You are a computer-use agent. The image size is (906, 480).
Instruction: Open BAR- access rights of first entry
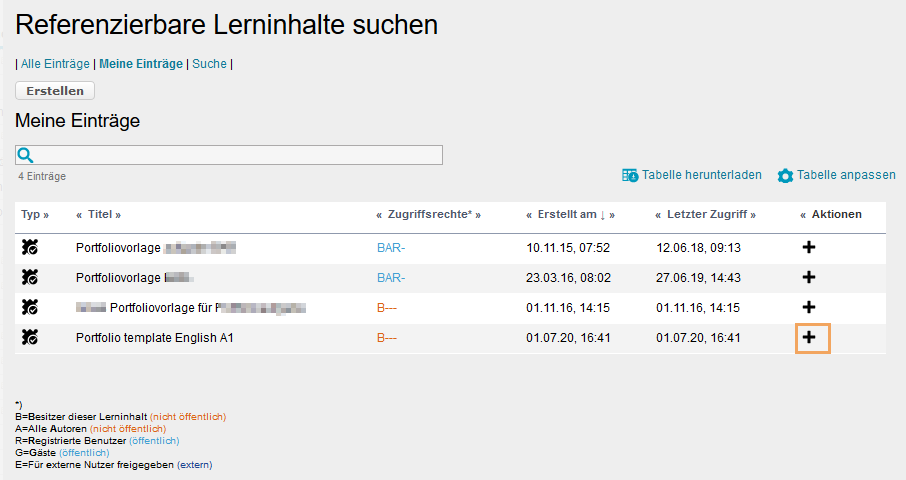[x=390, y=247]
